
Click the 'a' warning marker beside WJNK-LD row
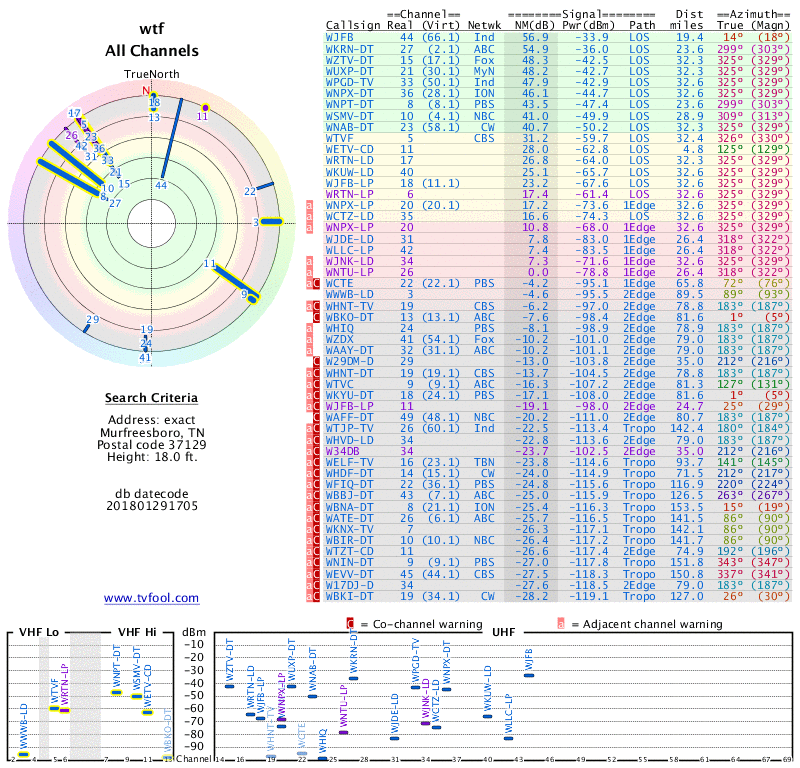[309, 261]
